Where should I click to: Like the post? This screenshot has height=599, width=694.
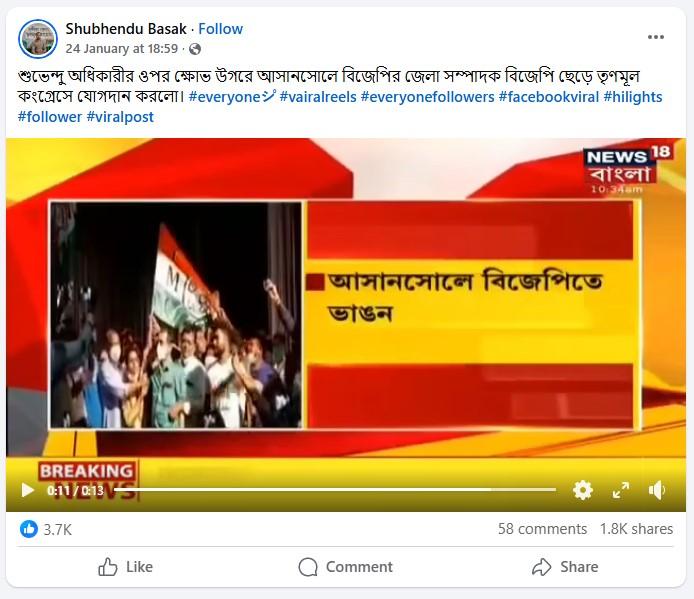pos(125,567)
